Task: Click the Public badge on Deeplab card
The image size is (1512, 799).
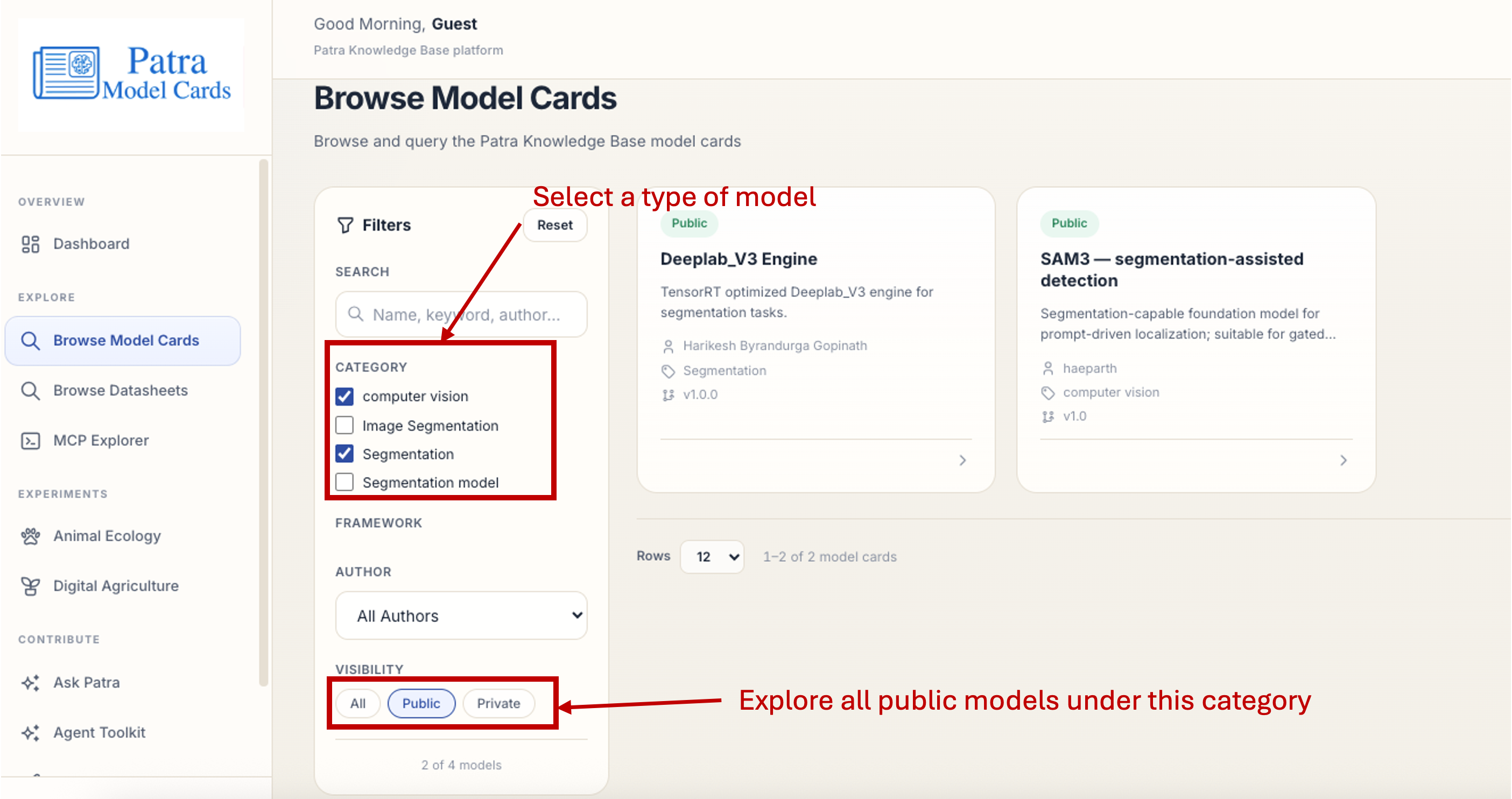Action: (x=690, y=223)
